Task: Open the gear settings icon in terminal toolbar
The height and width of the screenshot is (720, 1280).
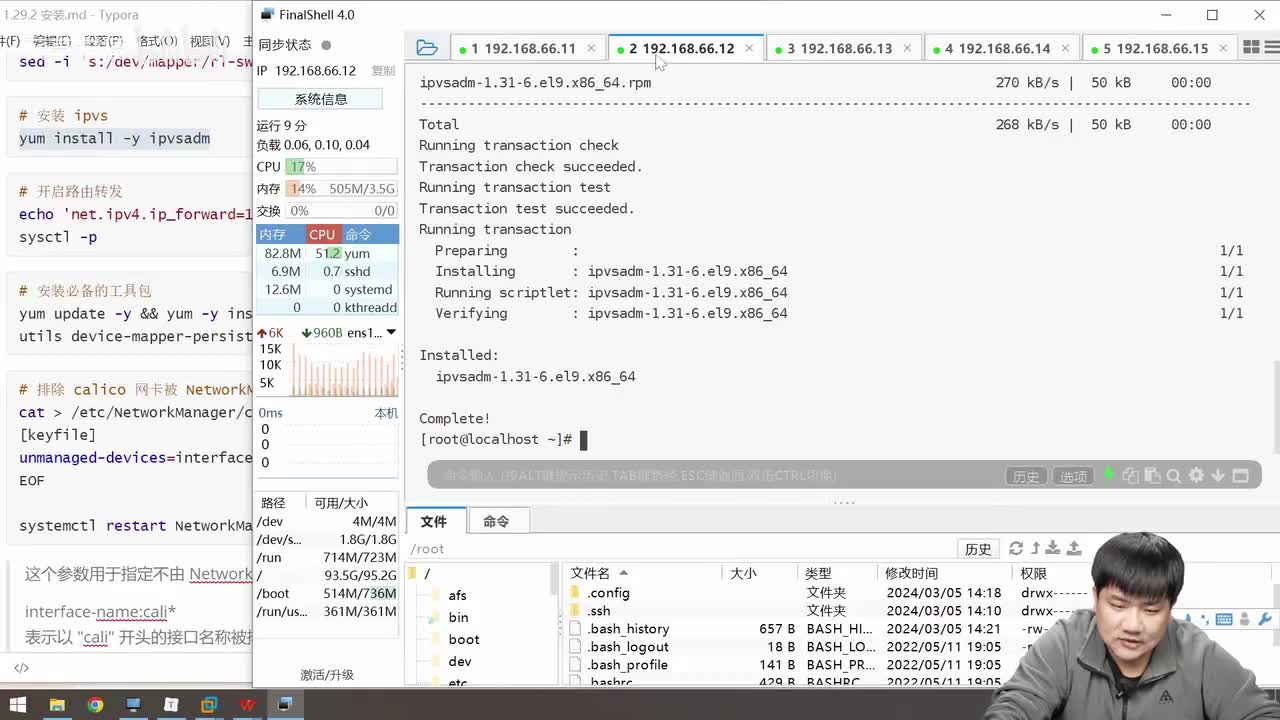Action: [1196, 476]
